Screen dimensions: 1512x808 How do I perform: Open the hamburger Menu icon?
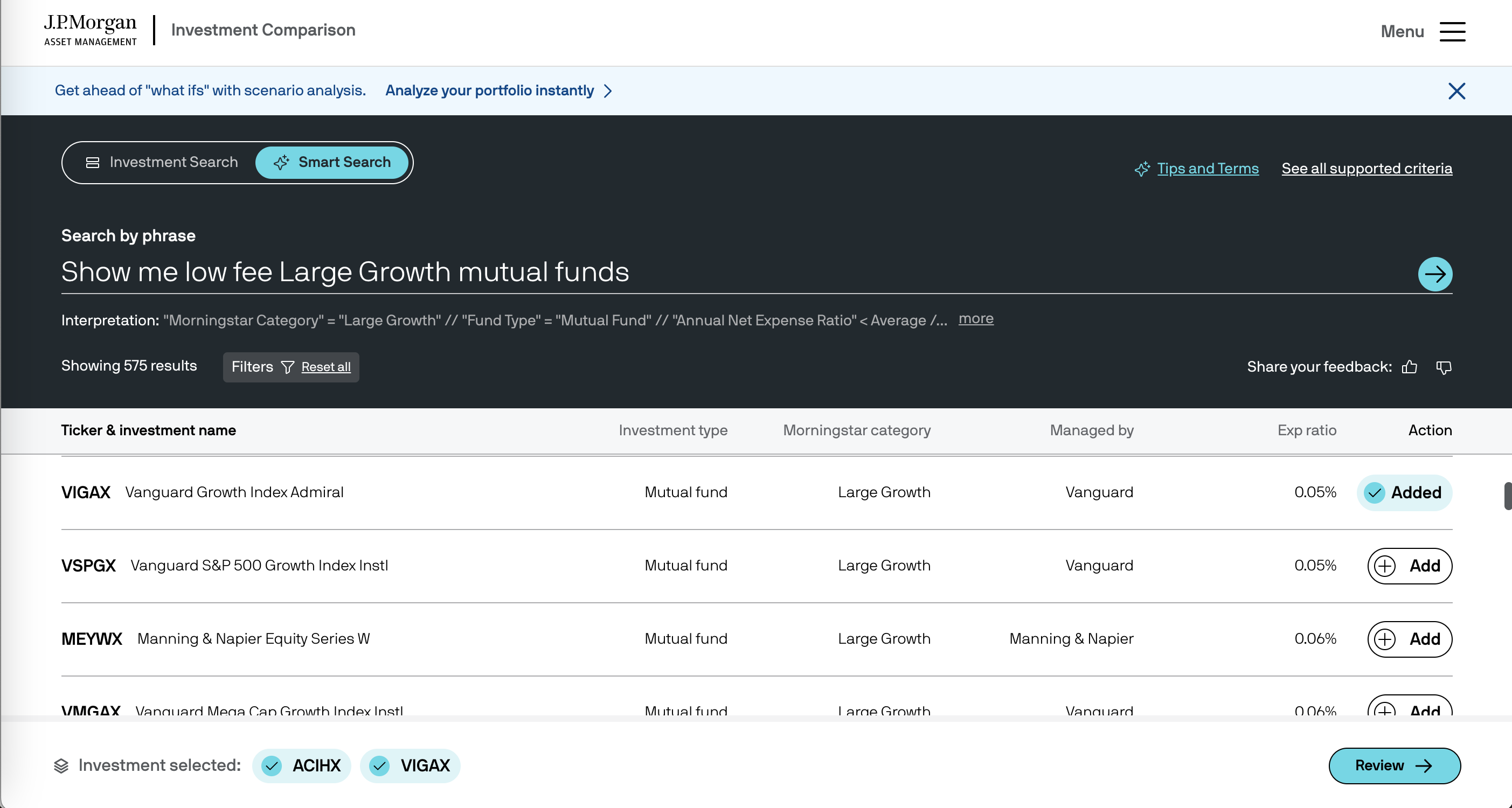(x=1452, y=32)
